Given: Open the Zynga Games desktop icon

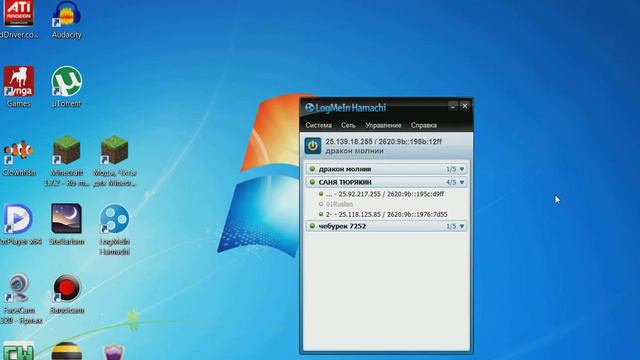Looking at the screenshot, I should pos(18,87).
